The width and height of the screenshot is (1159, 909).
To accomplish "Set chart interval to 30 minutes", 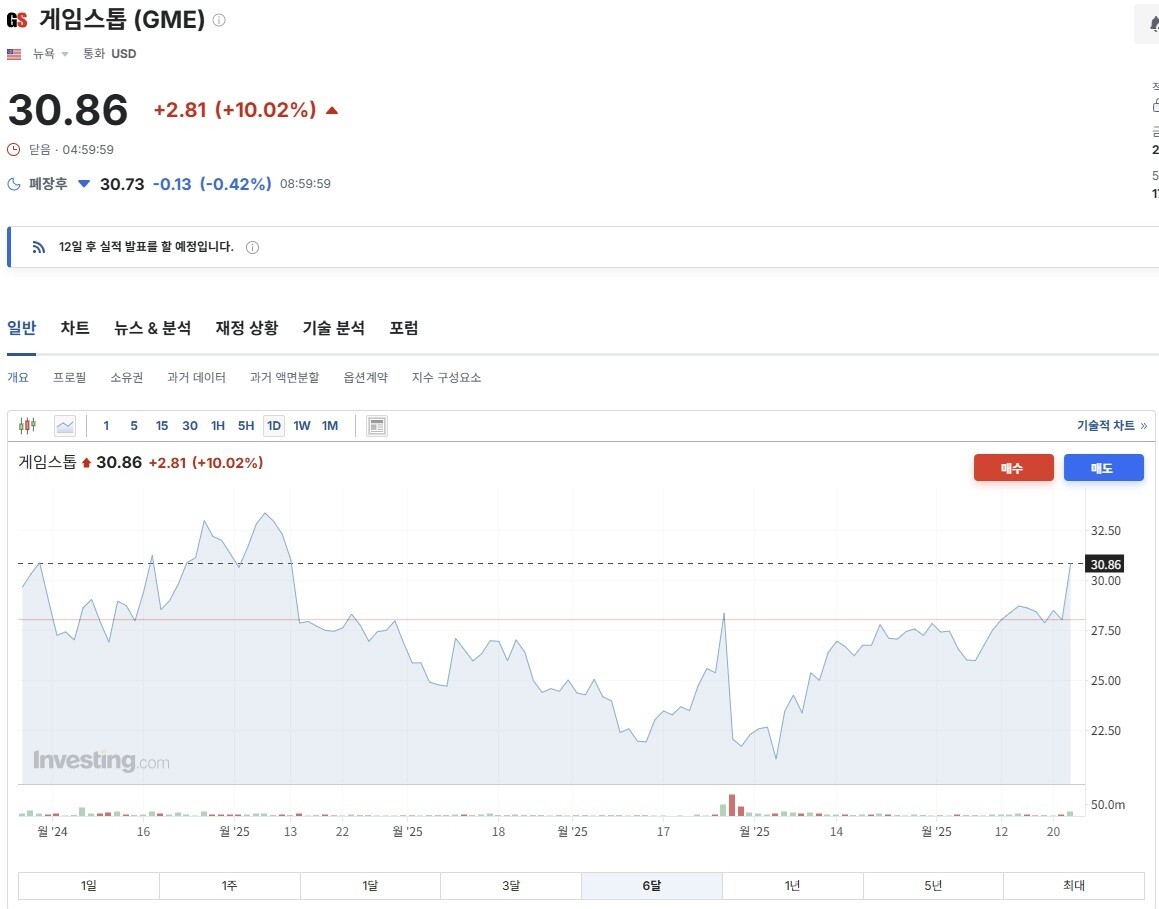I will pyautogui.click(x=190, y=426).
